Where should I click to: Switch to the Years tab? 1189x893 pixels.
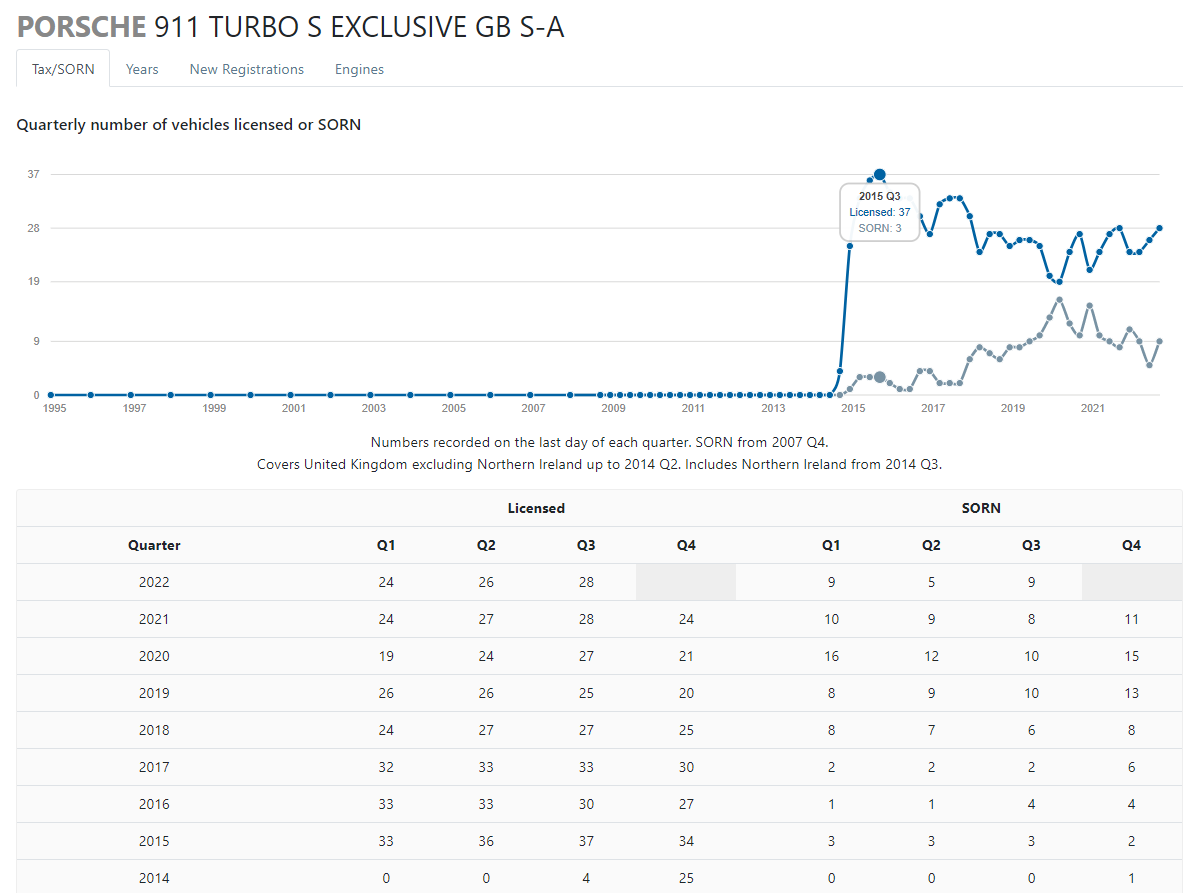click(x=142, y=69)
